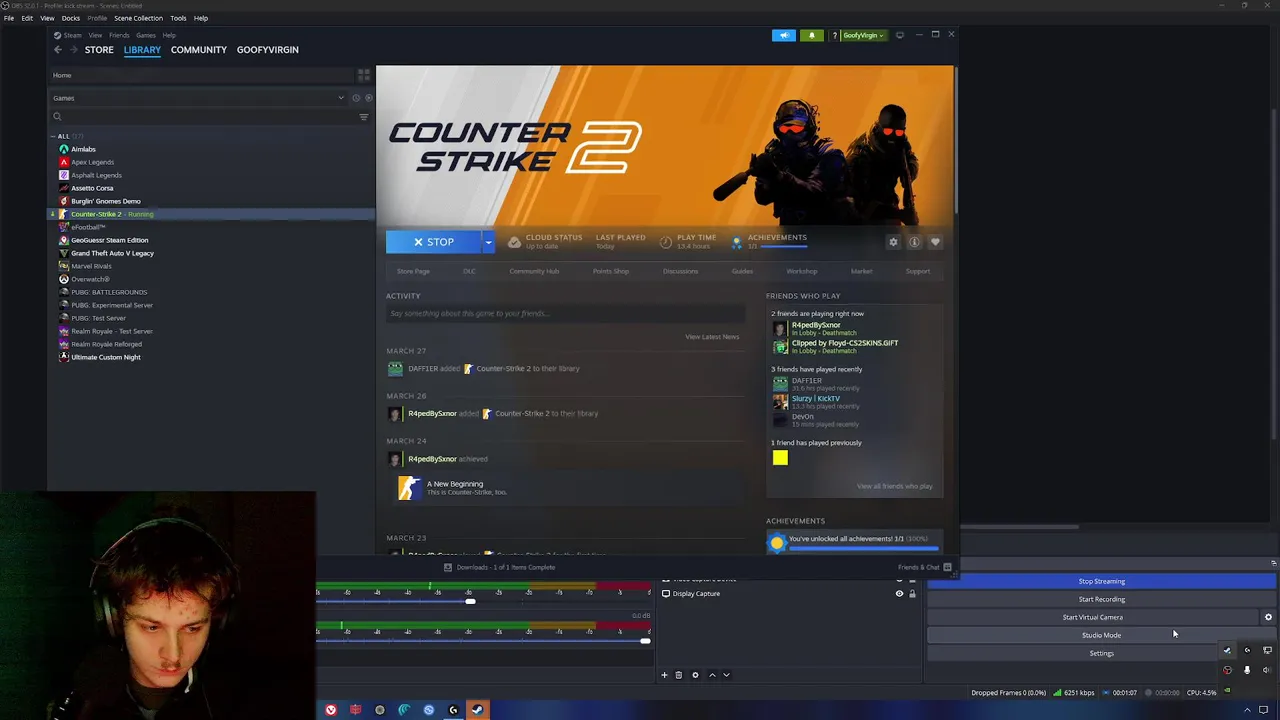Click library search input field
This screenshot has width=1280, height=720.
205,117
